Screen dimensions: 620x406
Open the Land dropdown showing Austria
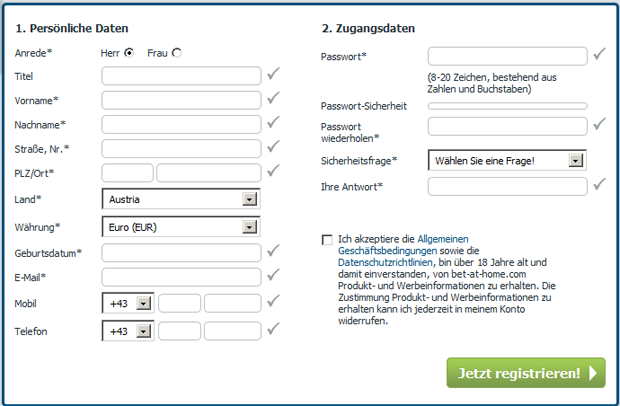[181, 199]
